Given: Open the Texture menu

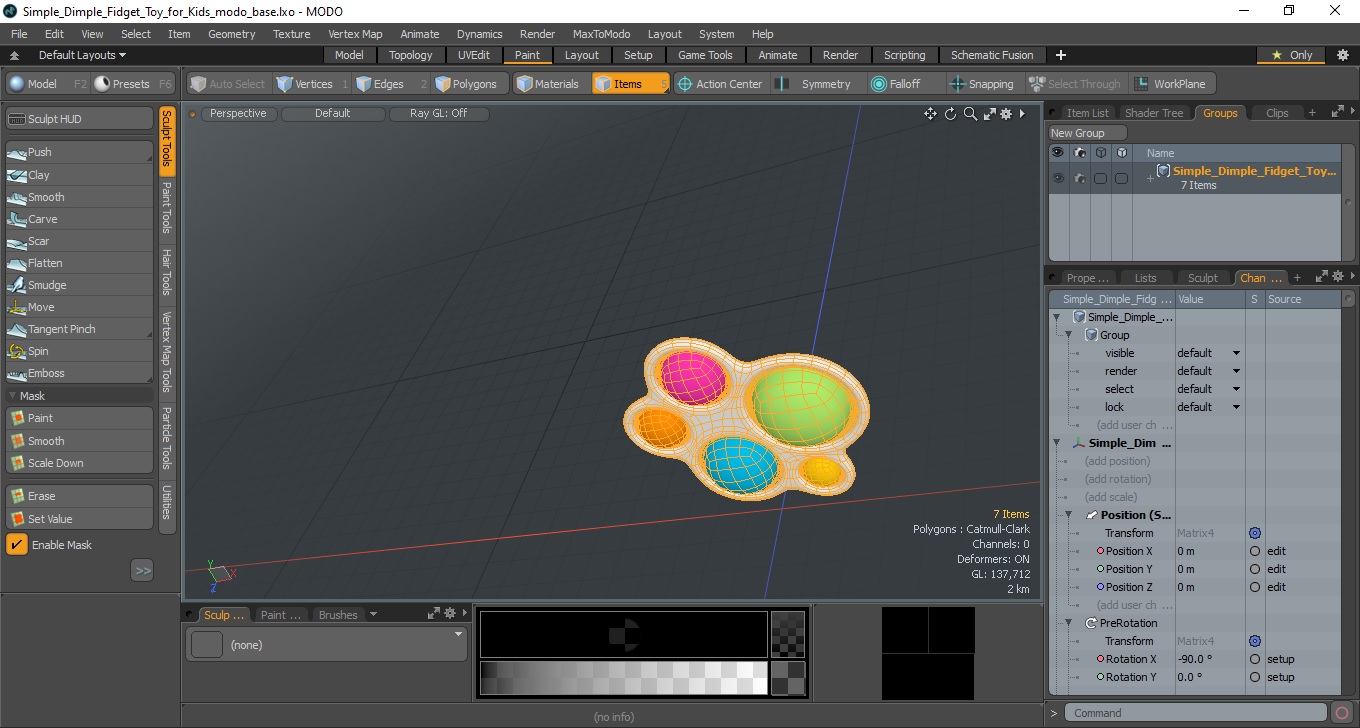Looking at the screenshot, I should pyautogui.click(x=291, y=34).
